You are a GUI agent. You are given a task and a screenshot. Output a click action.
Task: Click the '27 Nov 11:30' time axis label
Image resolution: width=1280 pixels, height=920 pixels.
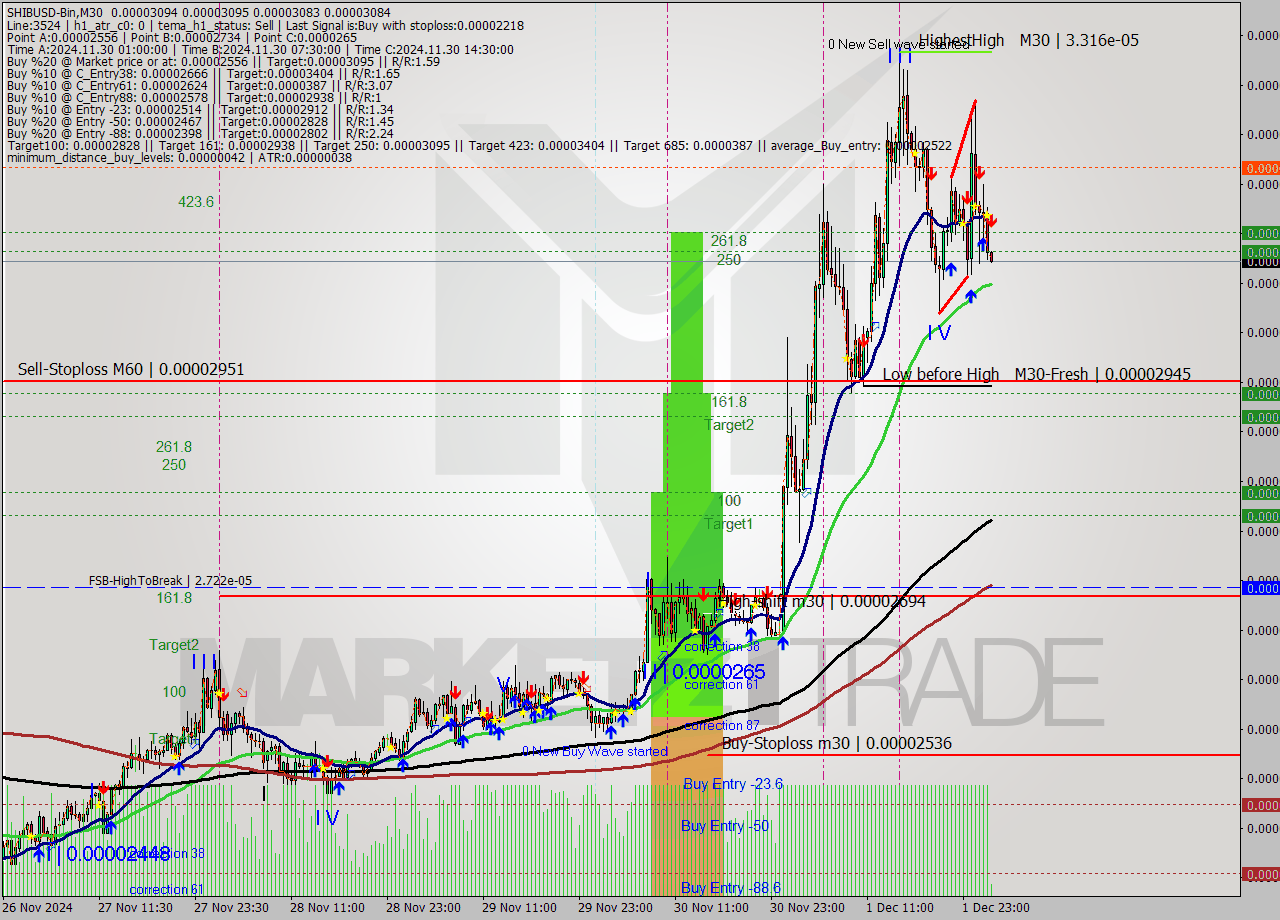[136, 908]
